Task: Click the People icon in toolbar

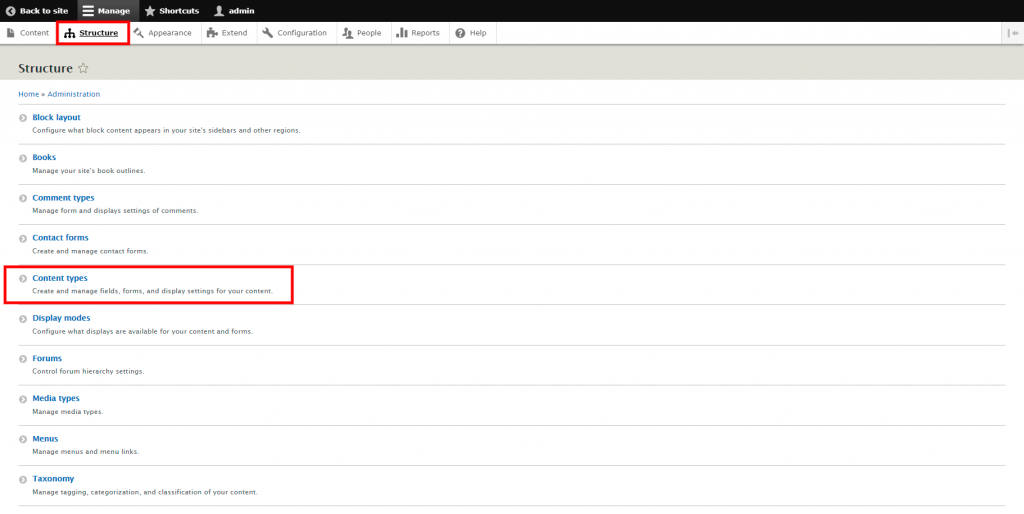Action: pos(348,33)
